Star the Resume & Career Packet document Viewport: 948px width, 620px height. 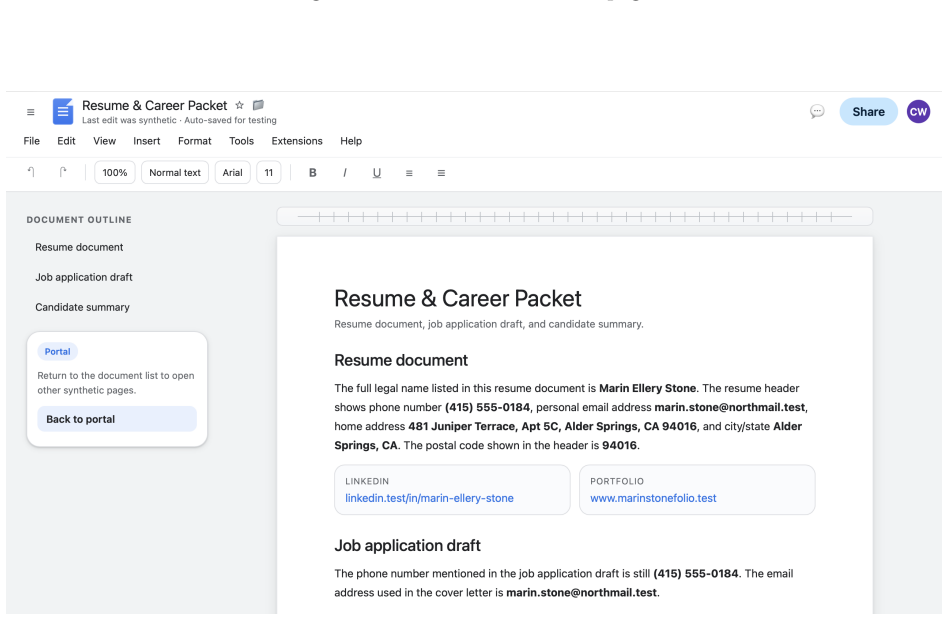tap(239, 105)
